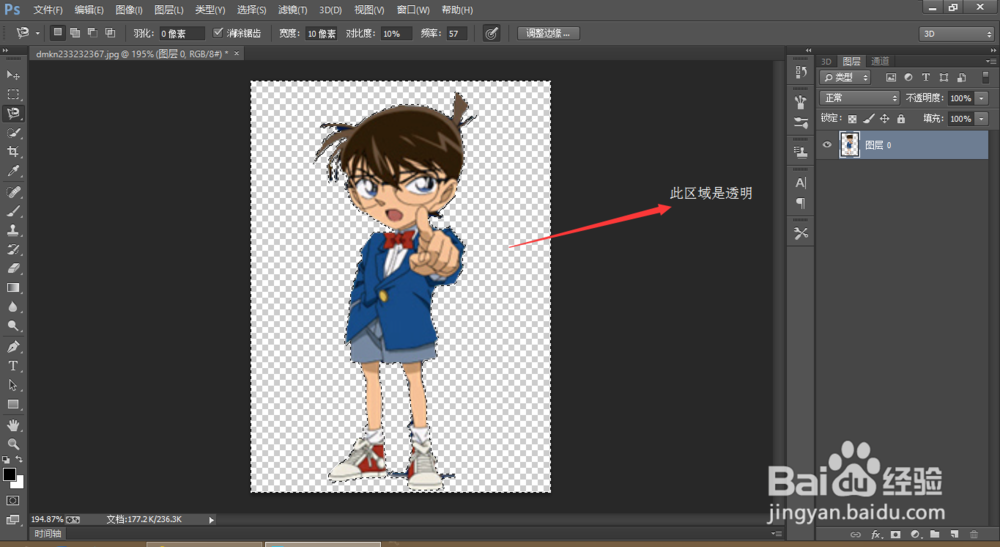The image size is (1000, 547).
Task: Filter layers by type layers
Action: pos(926,77)
